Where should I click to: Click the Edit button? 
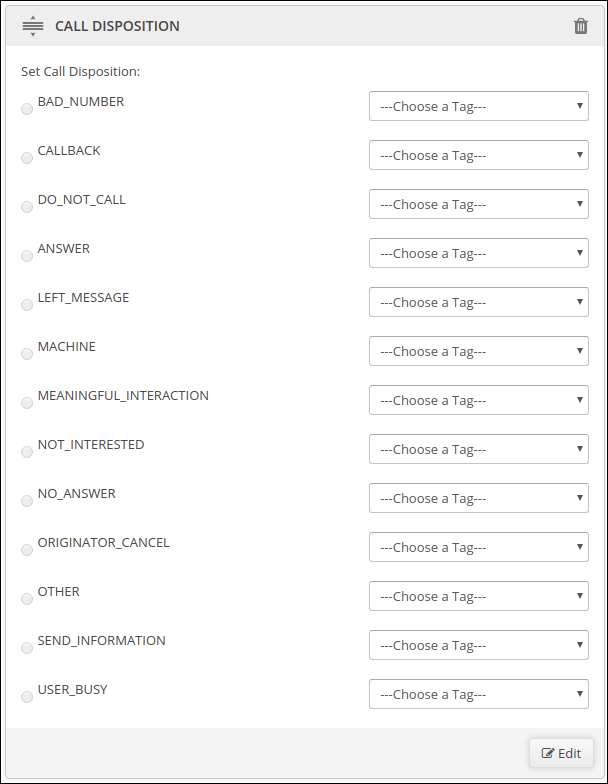[x=561, y=753]
